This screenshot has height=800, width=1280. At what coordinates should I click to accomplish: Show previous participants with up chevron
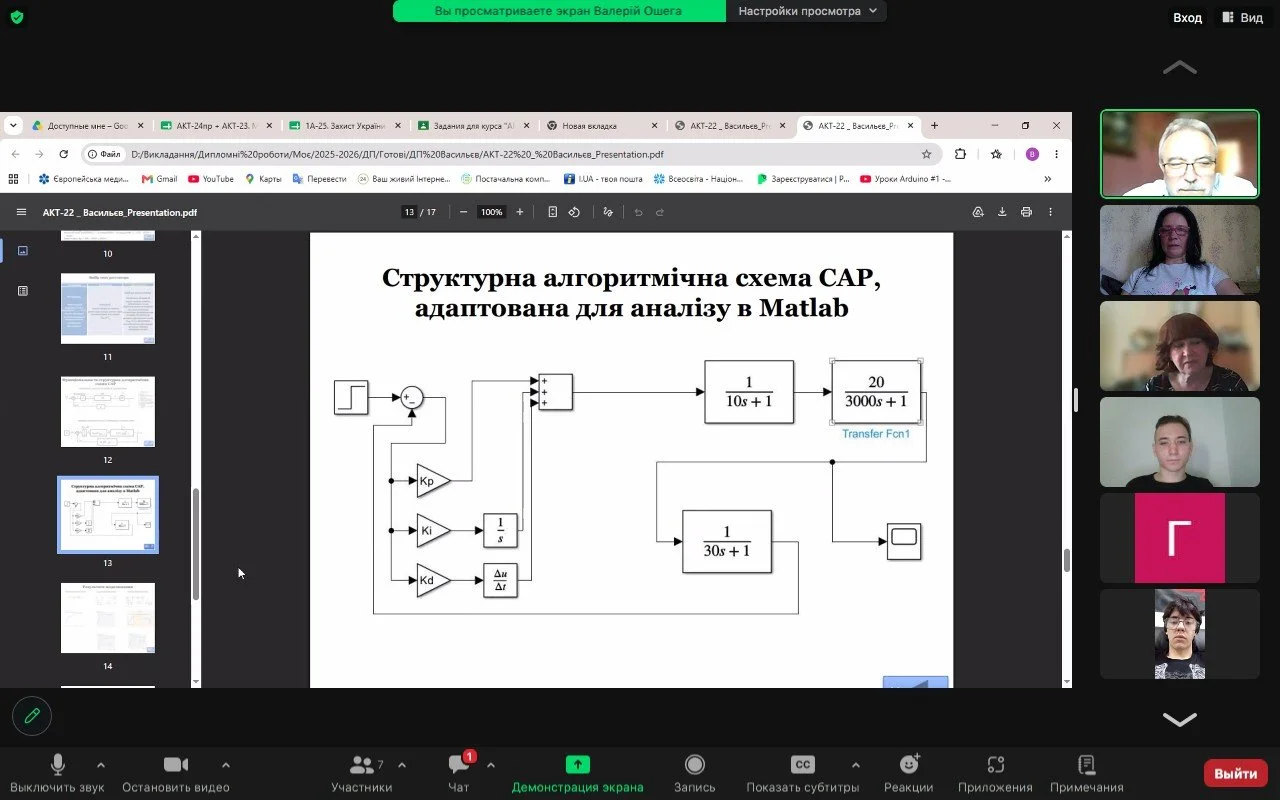tap(1180, 67)
